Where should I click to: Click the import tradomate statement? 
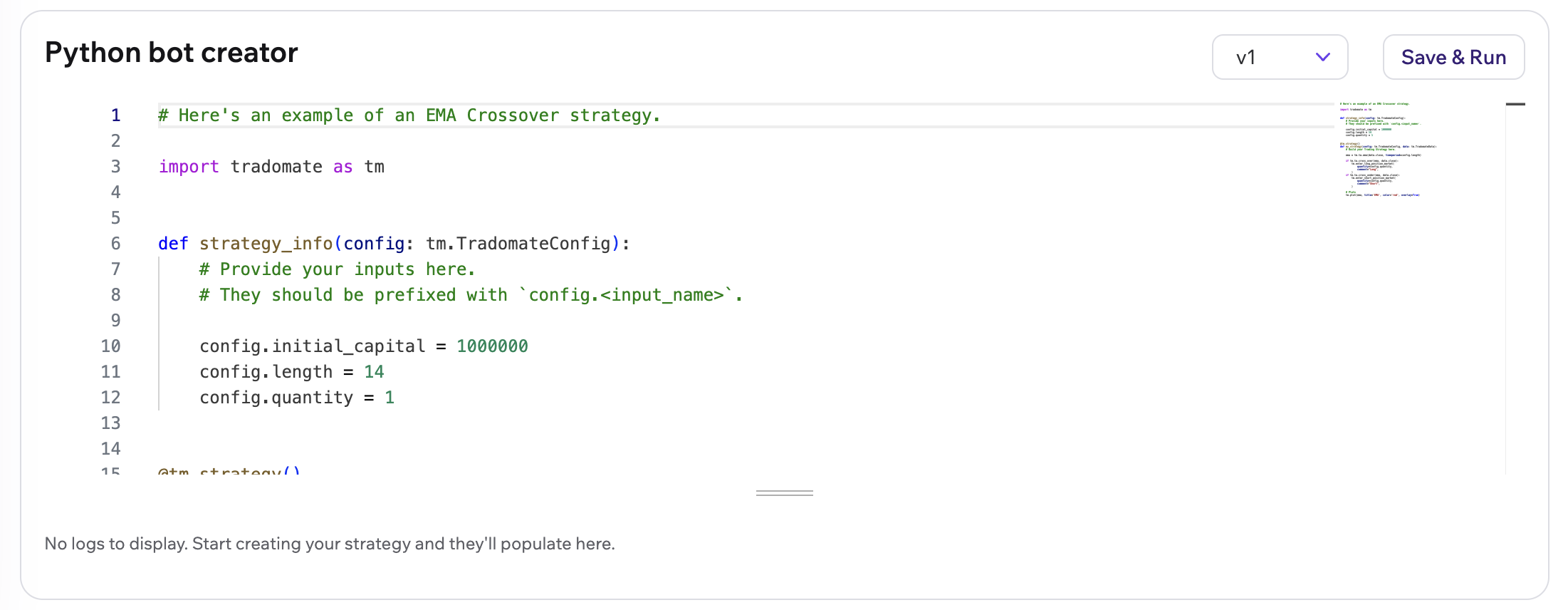coord(271,166)
